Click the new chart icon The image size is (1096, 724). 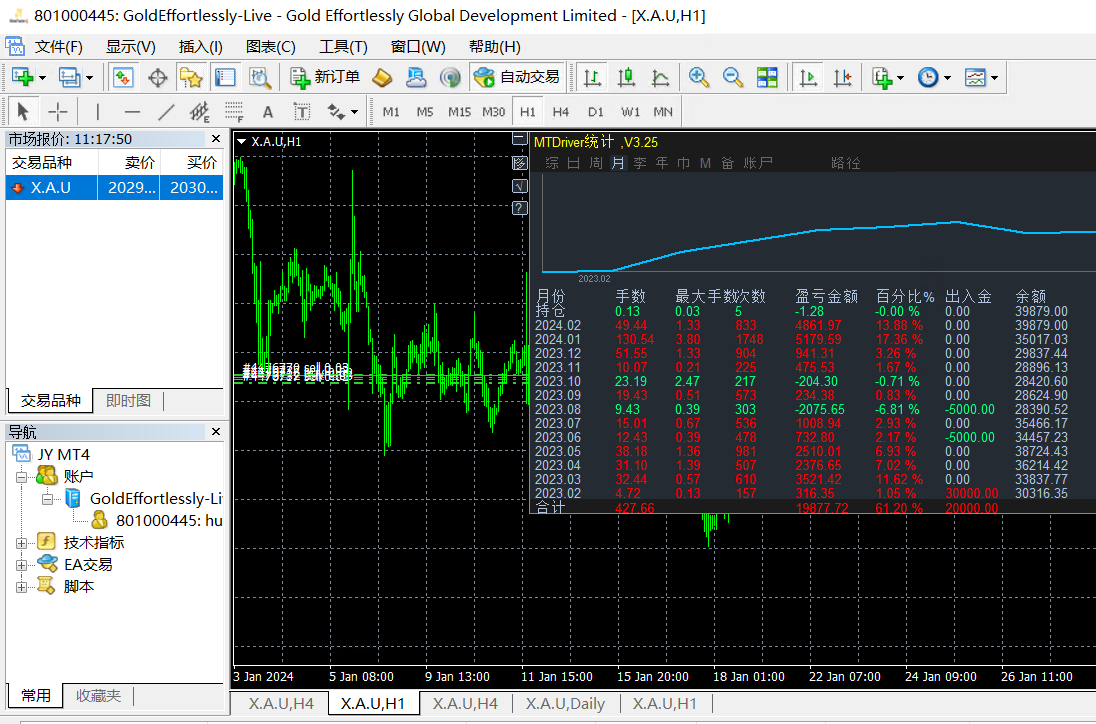(22, 77)
